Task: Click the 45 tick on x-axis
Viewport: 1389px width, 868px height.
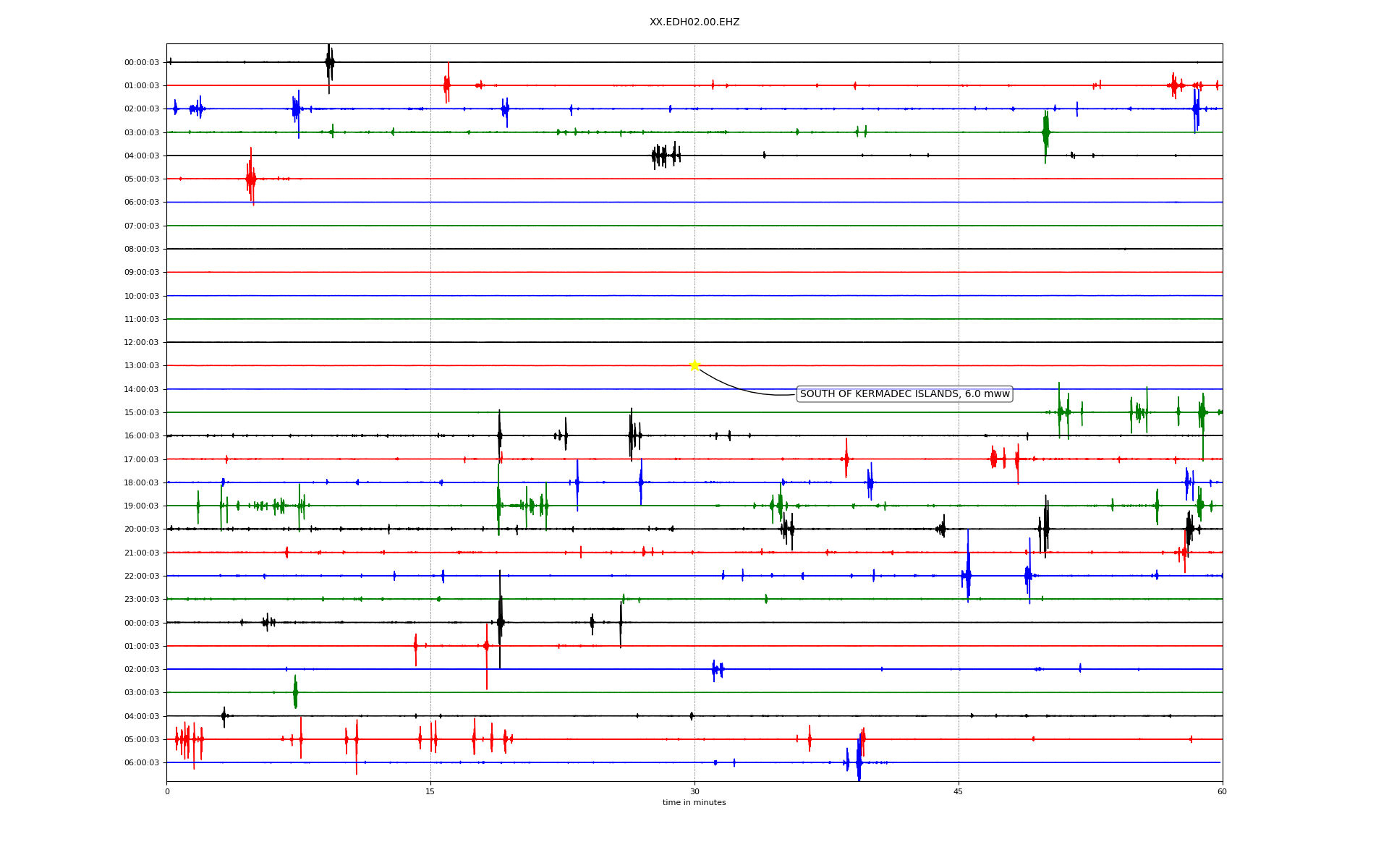Action: (959, 791)
